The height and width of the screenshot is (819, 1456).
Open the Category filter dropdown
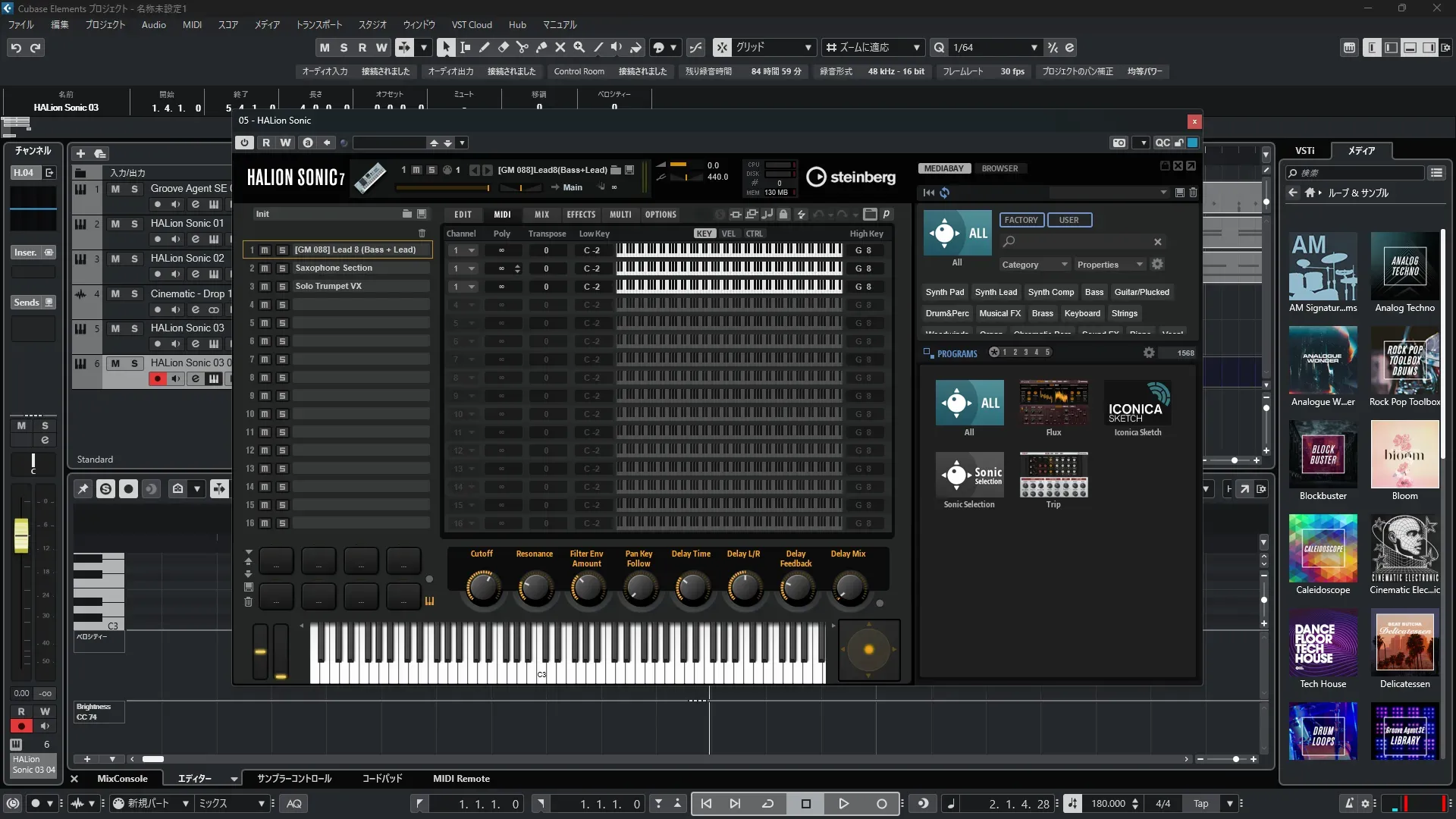[x=1034, y=265]
